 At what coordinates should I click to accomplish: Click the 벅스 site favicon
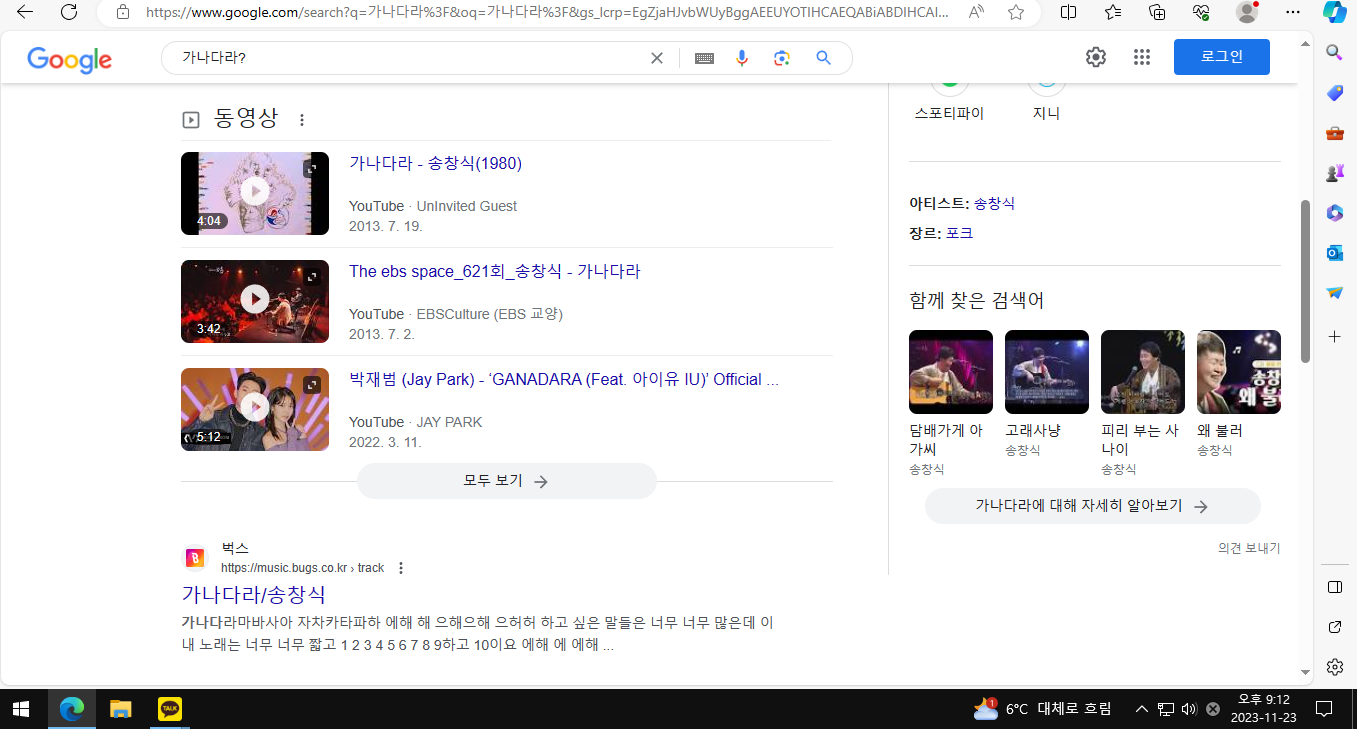(x=196, y=558)
